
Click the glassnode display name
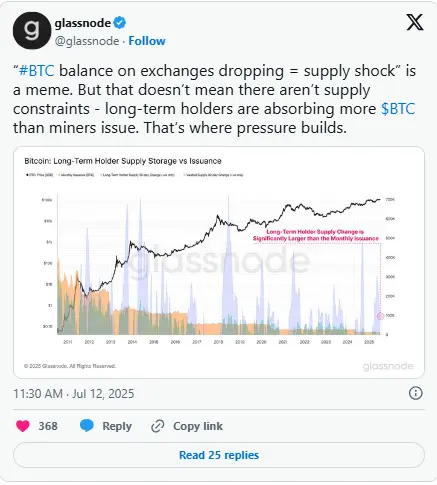pyautogui.click(x=83, y=23)
